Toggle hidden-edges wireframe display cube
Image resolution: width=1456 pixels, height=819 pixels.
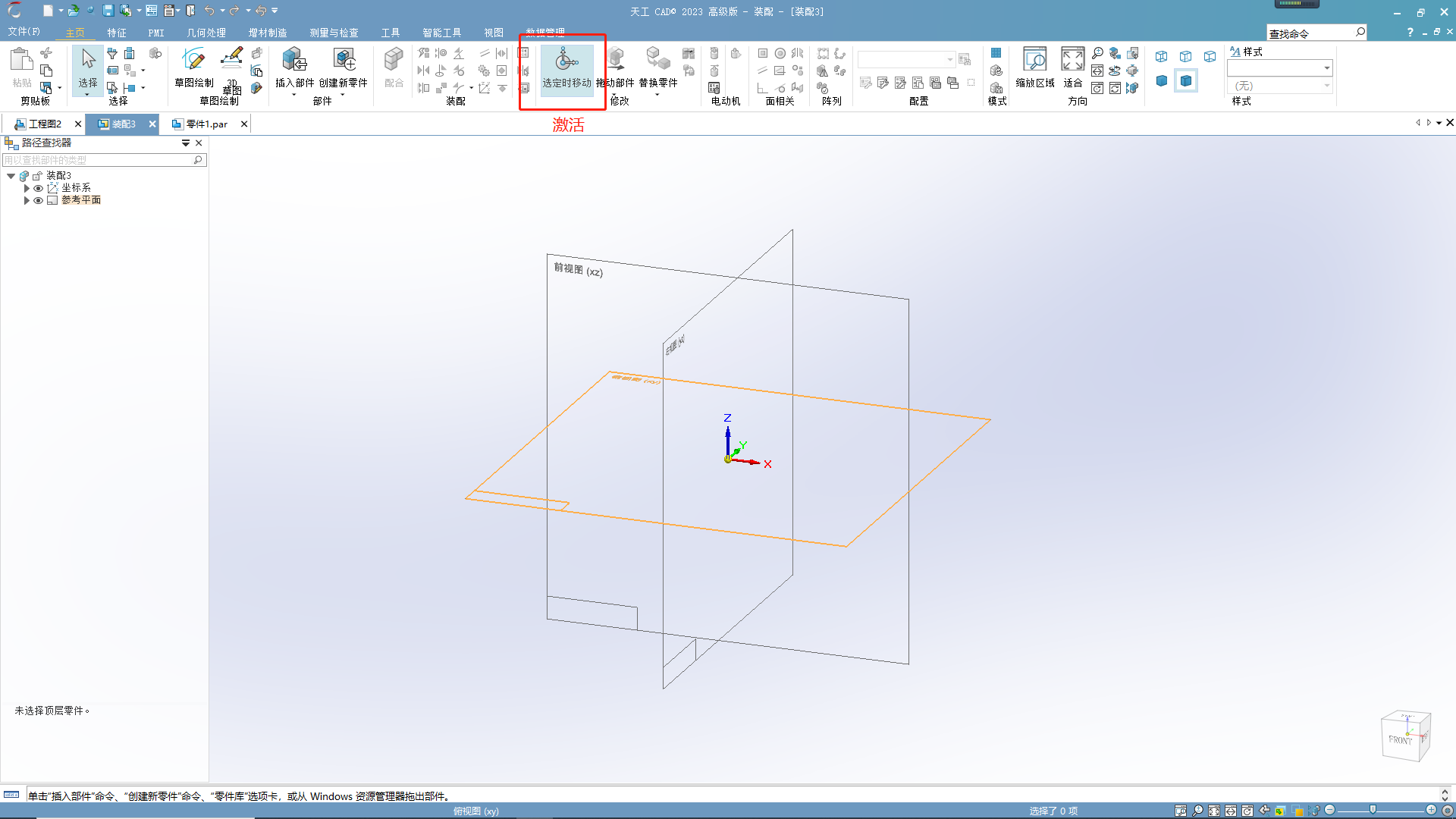coord(1186,57)
